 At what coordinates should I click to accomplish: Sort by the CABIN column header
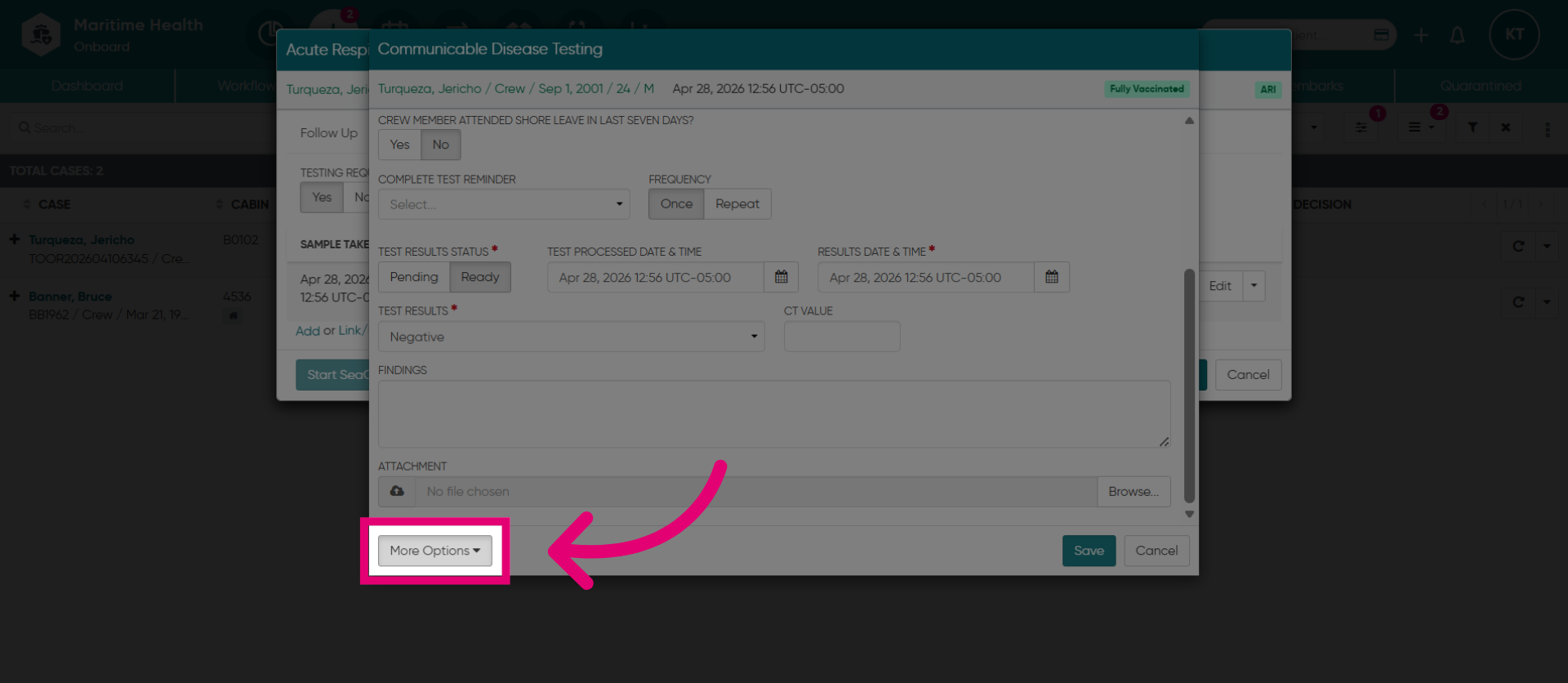[x=249, y=204]
